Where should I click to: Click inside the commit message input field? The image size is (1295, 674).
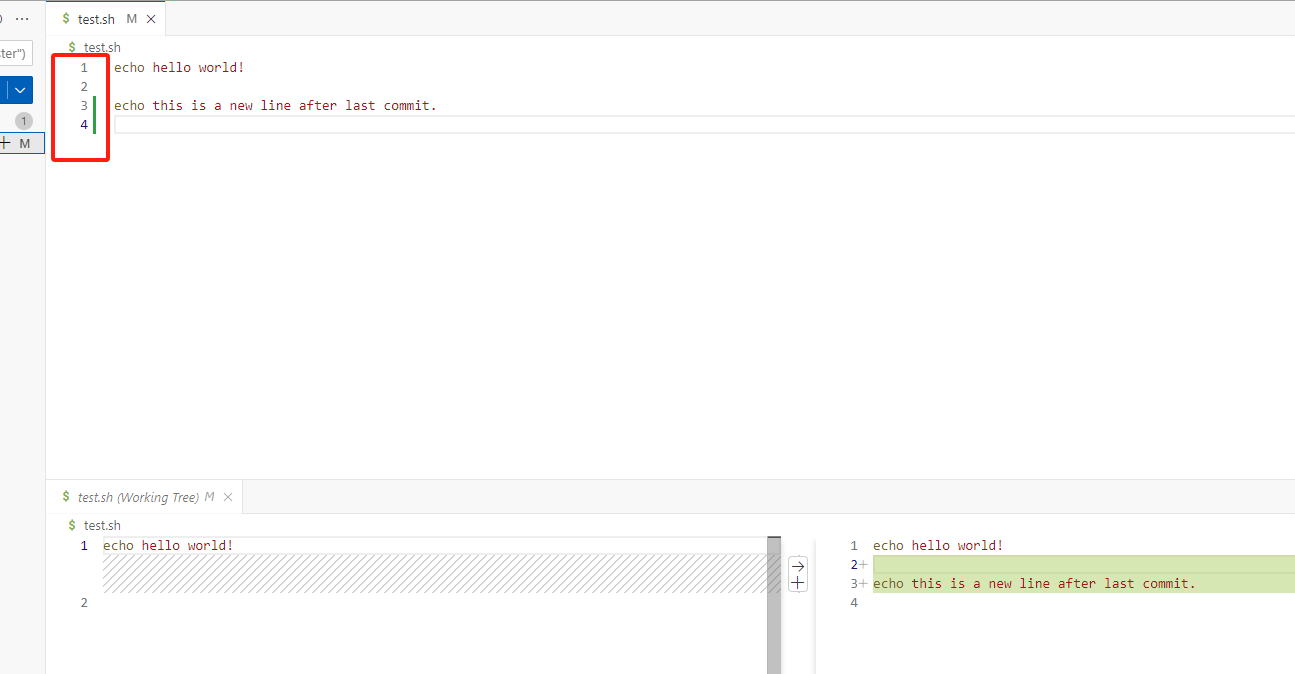(x=15, y=52)
